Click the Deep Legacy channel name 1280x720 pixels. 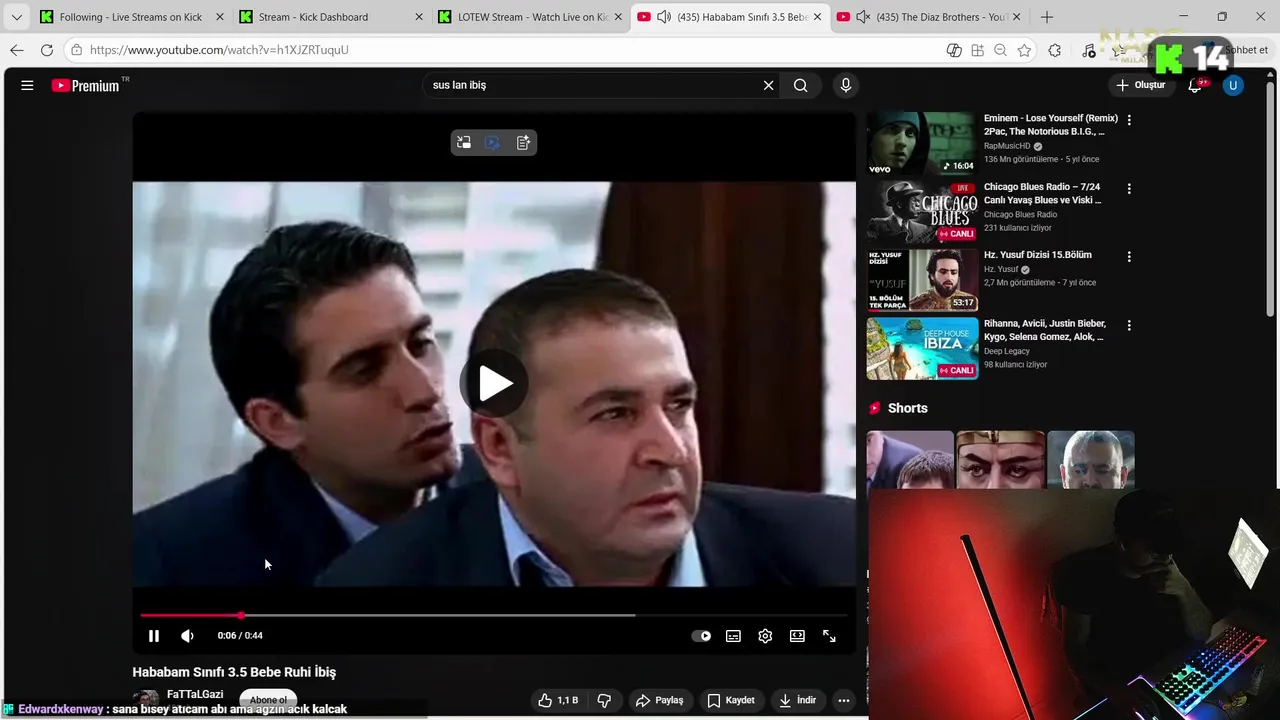click(1007, 351)
